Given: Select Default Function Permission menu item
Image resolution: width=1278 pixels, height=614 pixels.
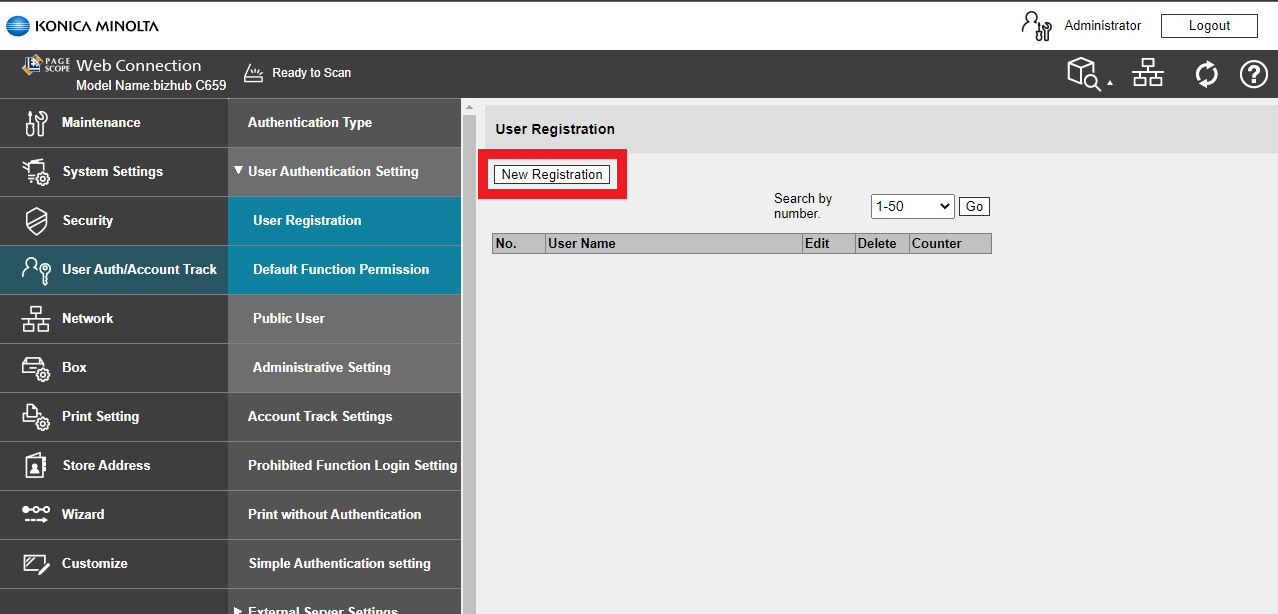Looking at the screenshot, I should [x=341, y=270].
